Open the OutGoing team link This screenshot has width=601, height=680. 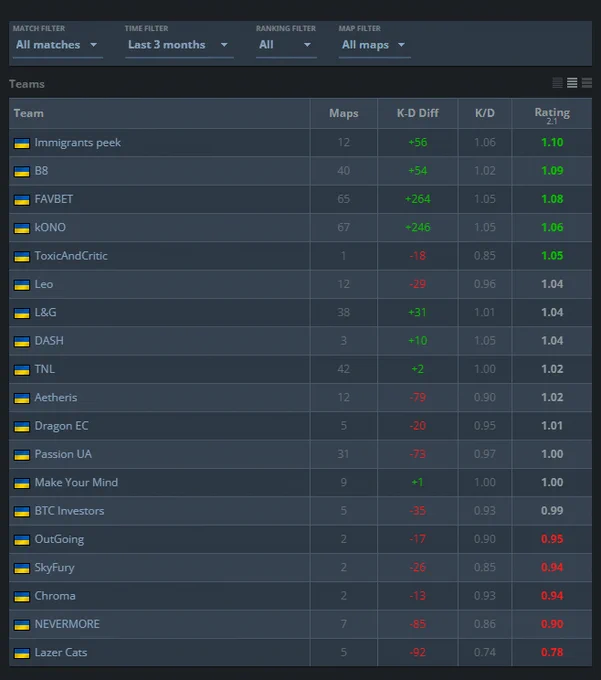59,539
